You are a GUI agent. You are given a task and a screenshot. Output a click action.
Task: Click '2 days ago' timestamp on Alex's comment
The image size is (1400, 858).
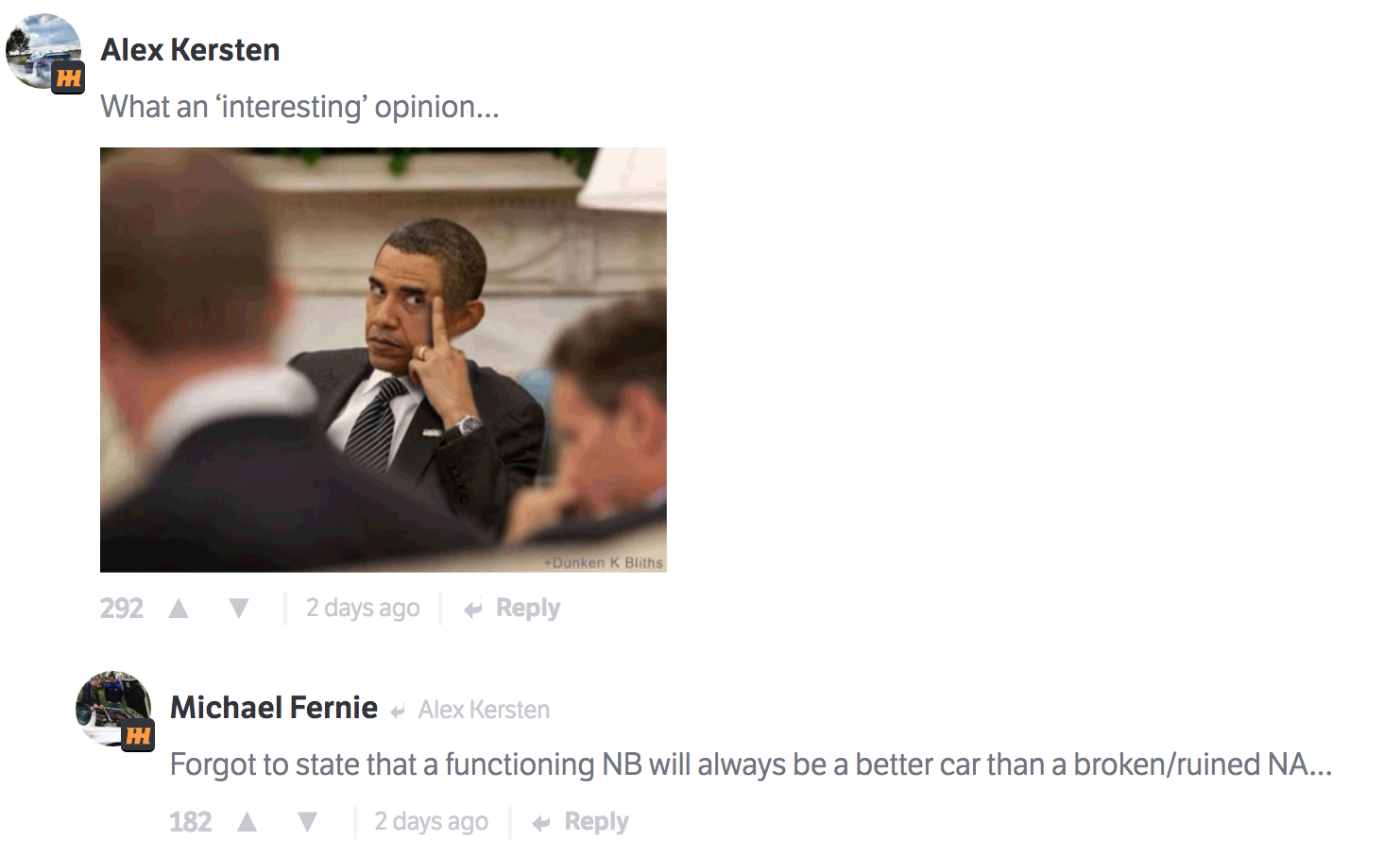click(x=363, y=609)
